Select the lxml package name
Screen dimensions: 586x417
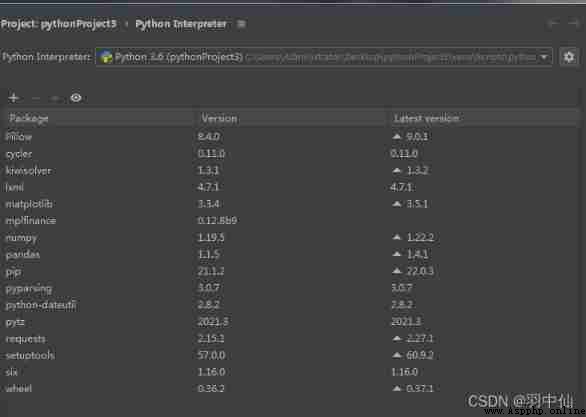pos(15,187)
